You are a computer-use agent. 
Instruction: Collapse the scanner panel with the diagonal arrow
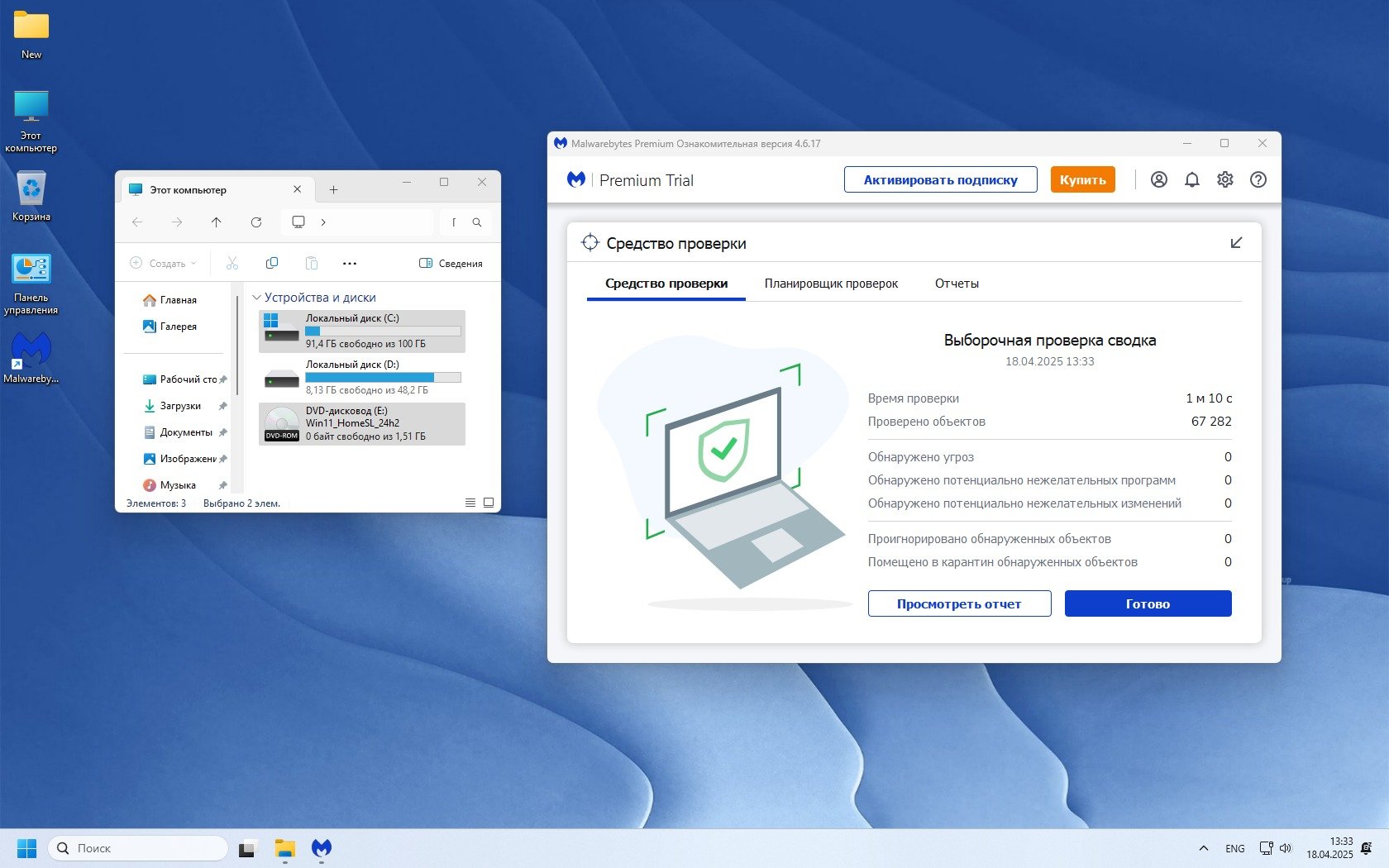coord(1237,242)
